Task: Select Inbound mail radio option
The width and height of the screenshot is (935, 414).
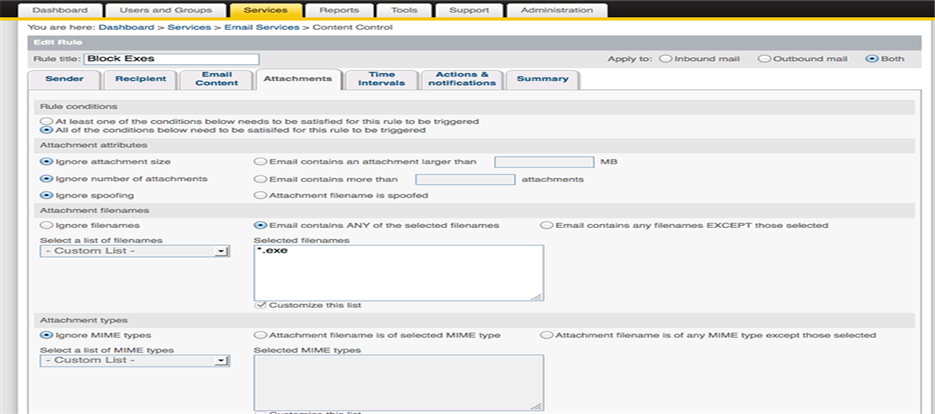Action: coord(665,59)
